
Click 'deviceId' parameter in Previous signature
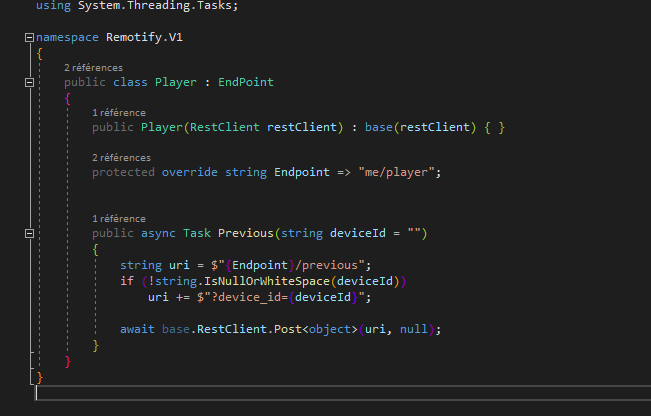click(x=357, y=233)
